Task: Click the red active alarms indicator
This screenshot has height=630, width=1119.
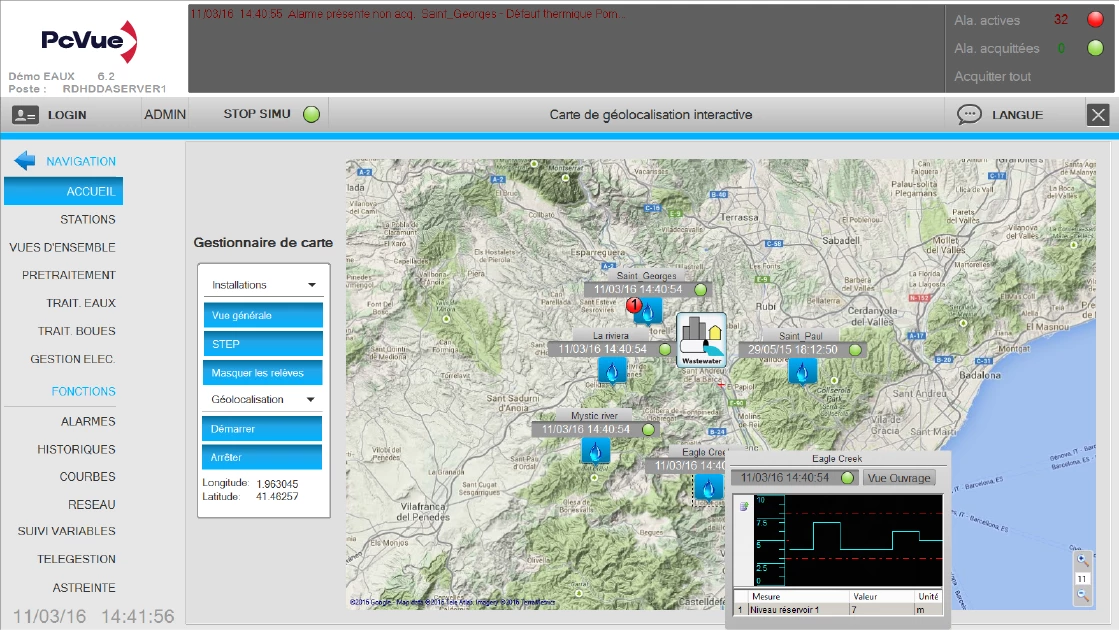Action: point(1095,19)
